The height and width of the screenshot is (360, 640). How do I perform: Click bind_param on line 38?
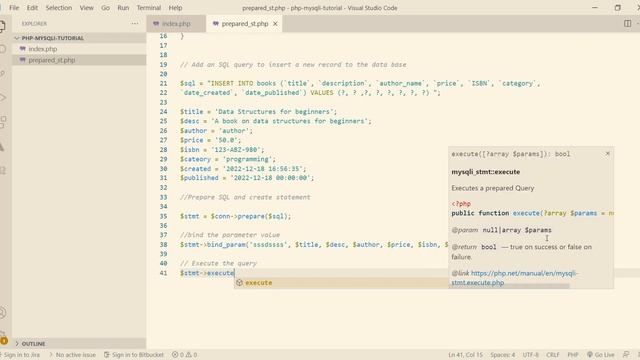click(226, 244)
